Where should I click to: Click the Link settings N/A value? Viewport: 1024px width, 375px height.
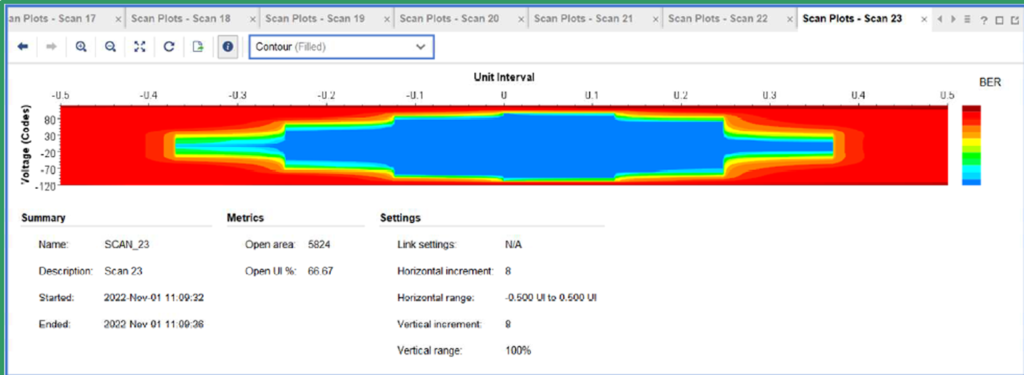click(x=513, y=244)
